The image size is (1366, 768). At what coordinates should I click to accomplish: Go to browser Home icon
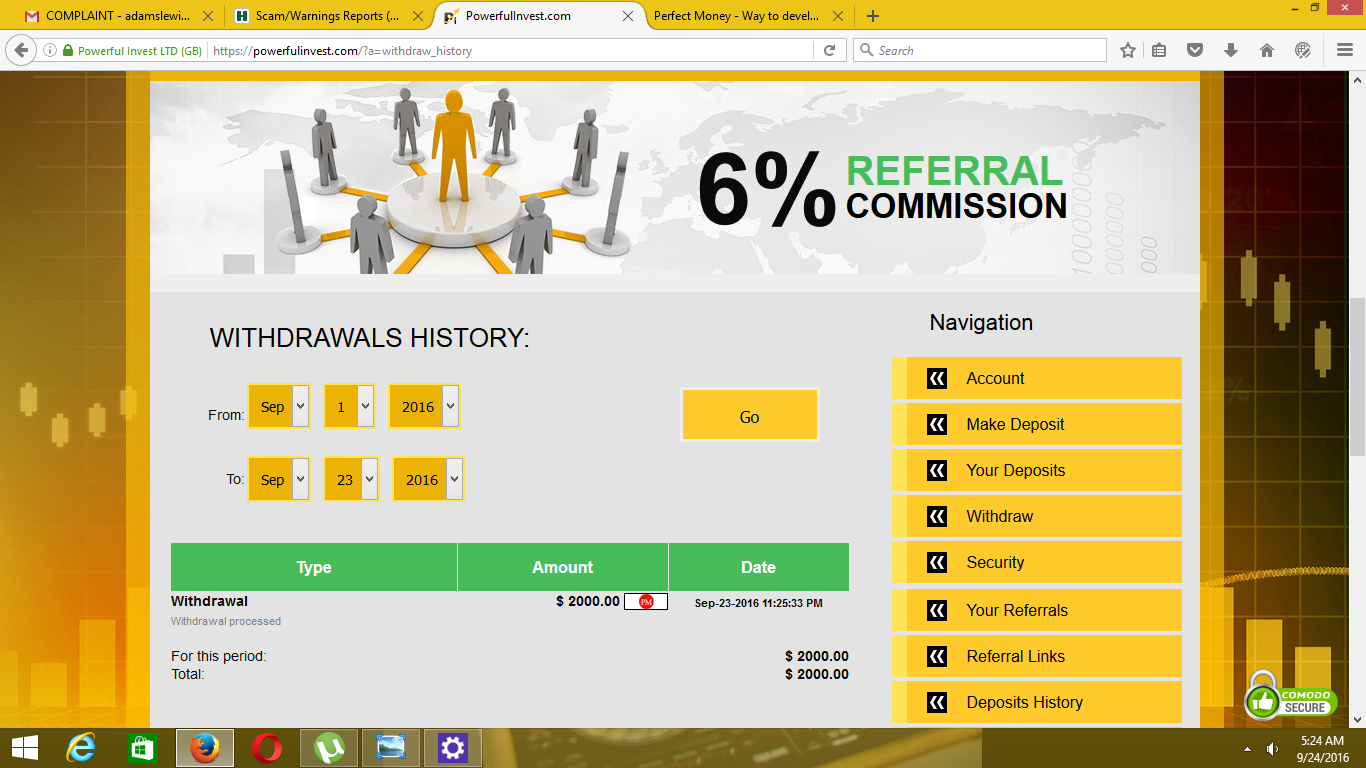pyautogui.click(x=1266, y=50)
